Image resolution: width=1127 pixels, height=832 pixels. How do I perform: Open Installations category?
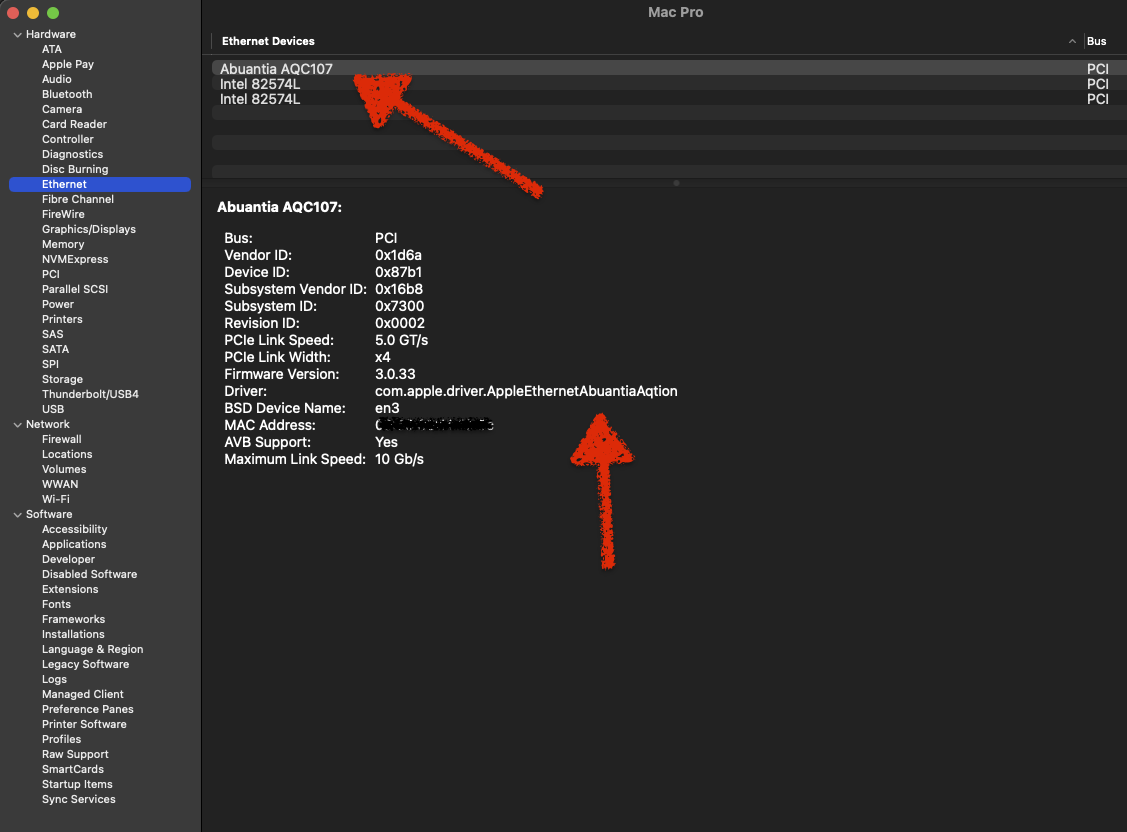(73, 634)
